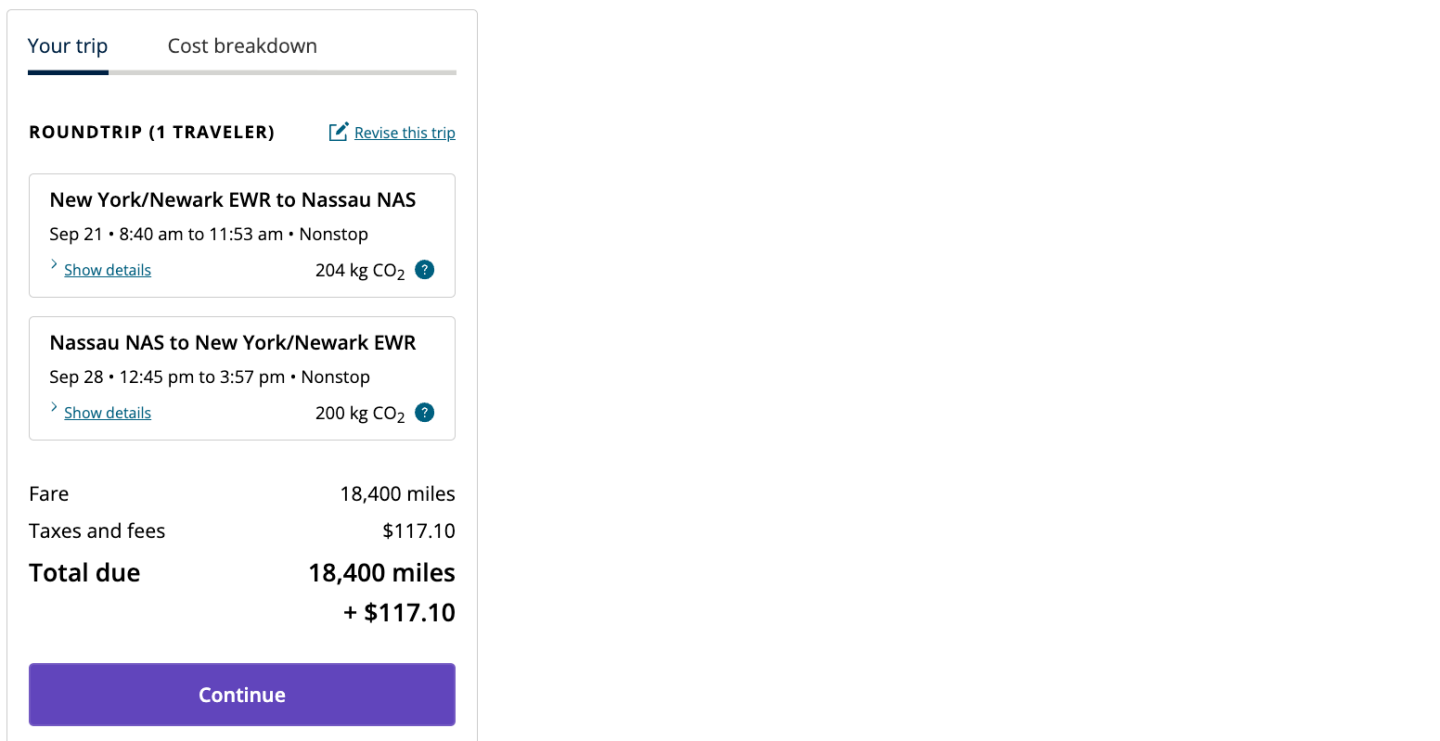Image resolution: width=1440 pixels, height=741 pixels.
Task: Click the New York/Newark EWR to Nassau NAS heading
Action: pyautogui.click(x=232, y=200)
